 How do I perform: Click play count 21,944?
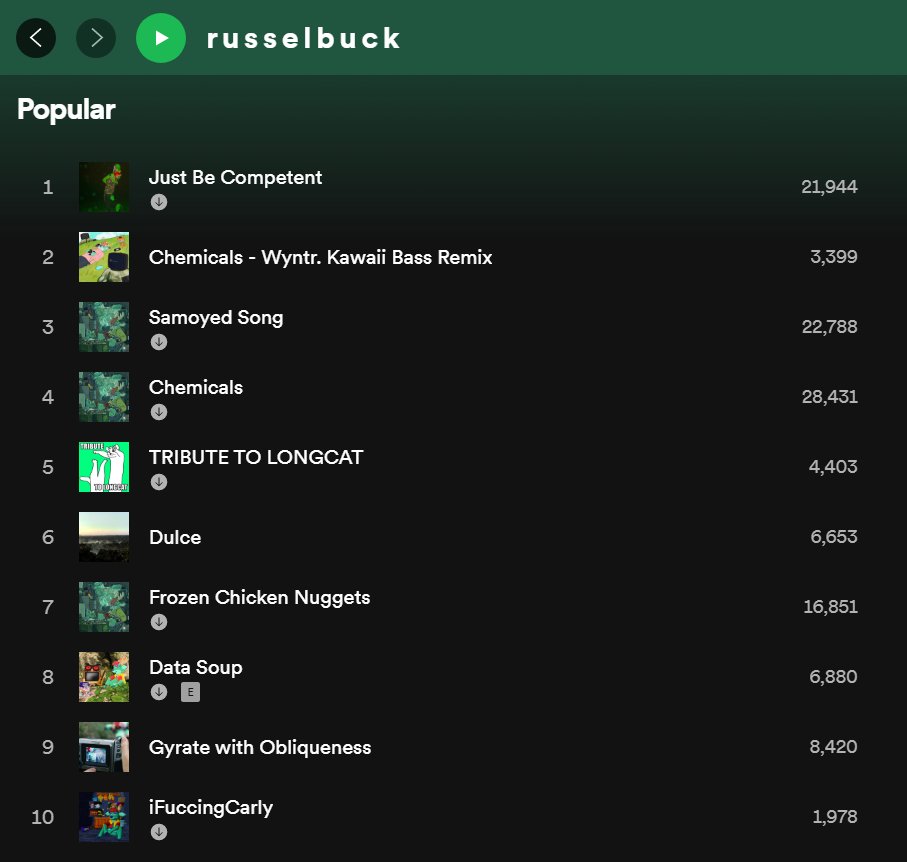pos(829,187)
